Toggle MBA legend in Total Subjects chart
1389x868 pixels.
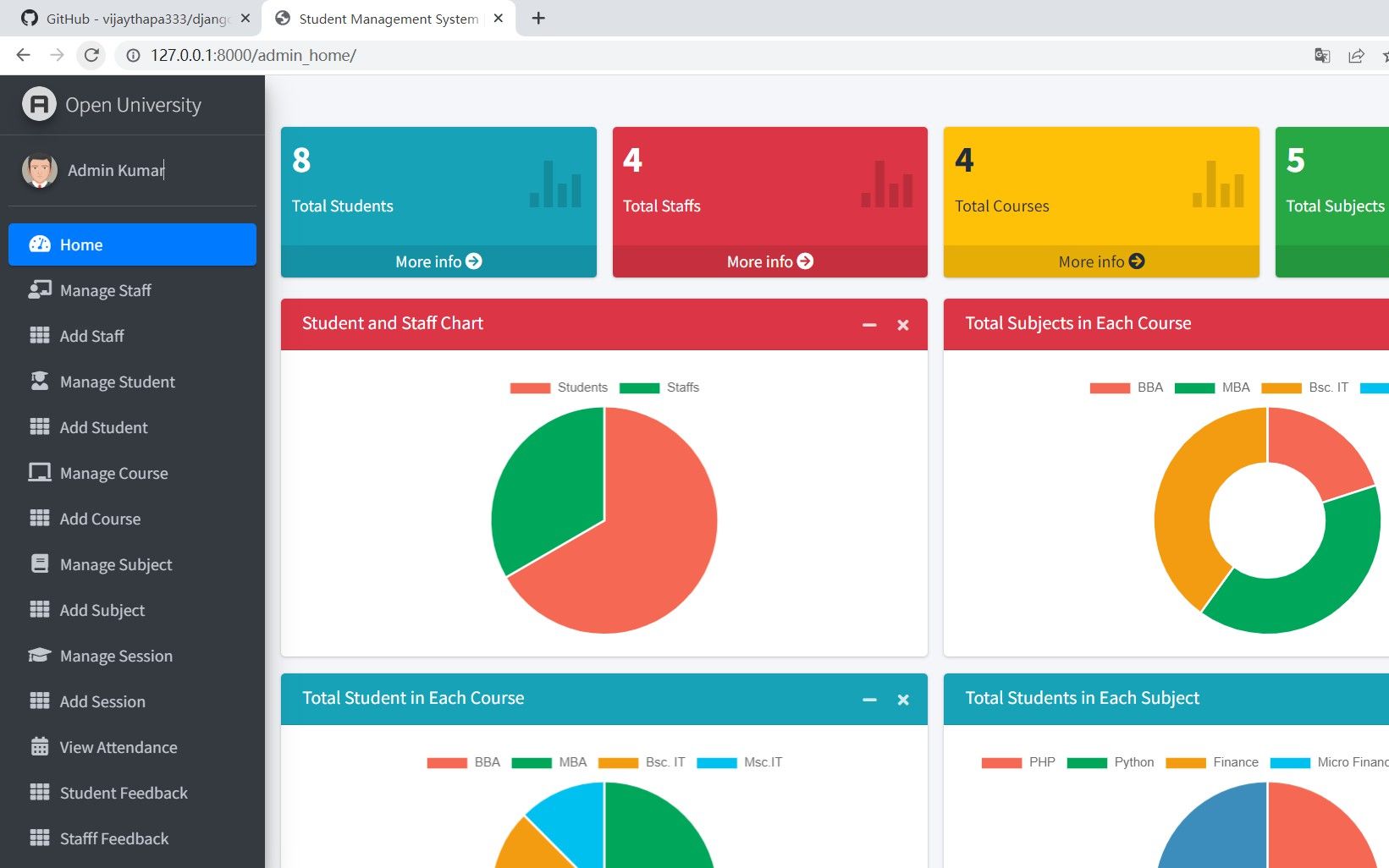[1212, 387]
